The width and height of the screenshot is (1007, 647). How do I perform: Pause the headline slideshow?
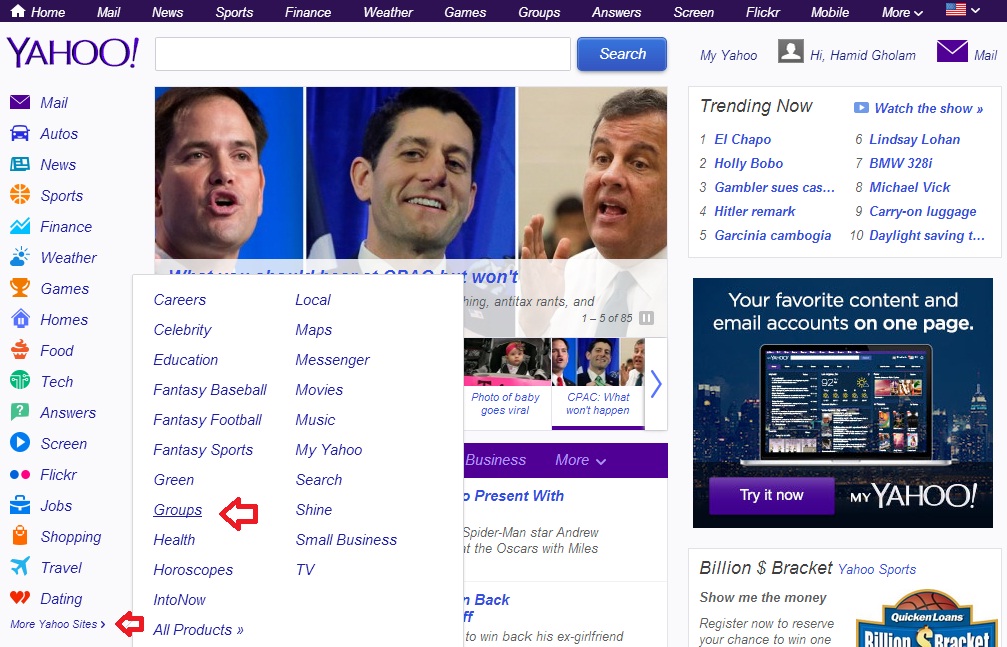click(647, 318)
